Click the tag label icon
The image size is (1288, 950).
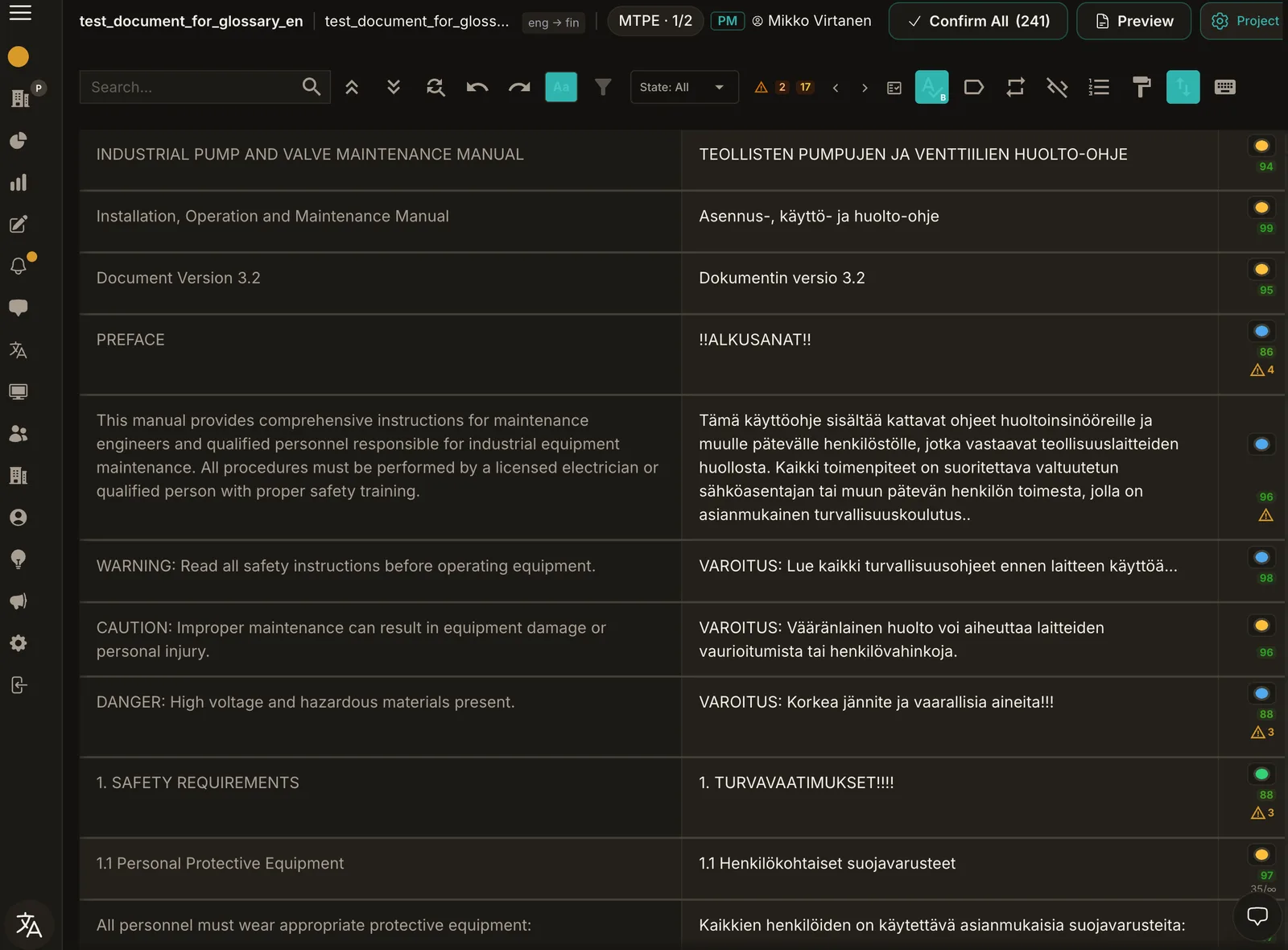(974, 87)
